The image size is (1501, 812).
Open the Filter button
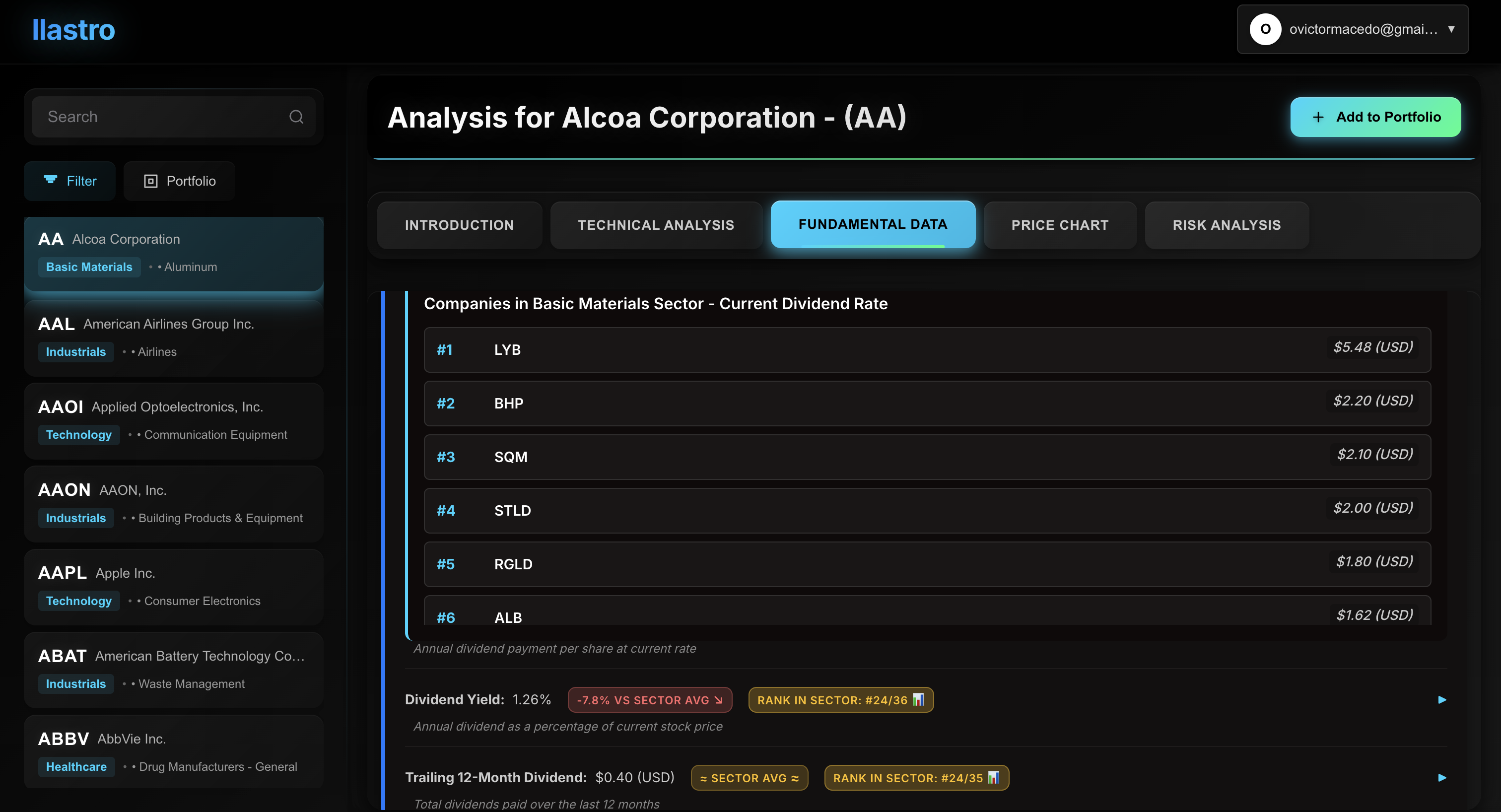point(70,181)
